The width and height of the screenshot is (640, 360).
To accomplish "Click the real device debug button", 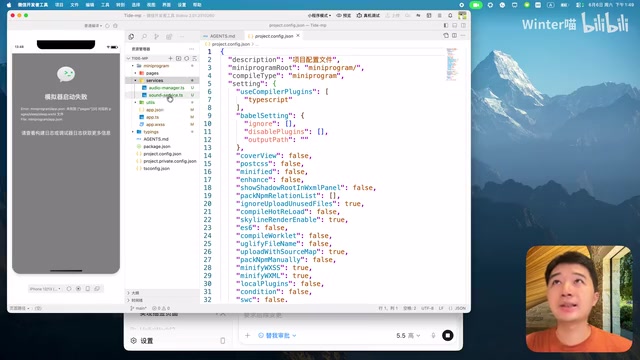I will pyautogui.click(x=368, y=16).
